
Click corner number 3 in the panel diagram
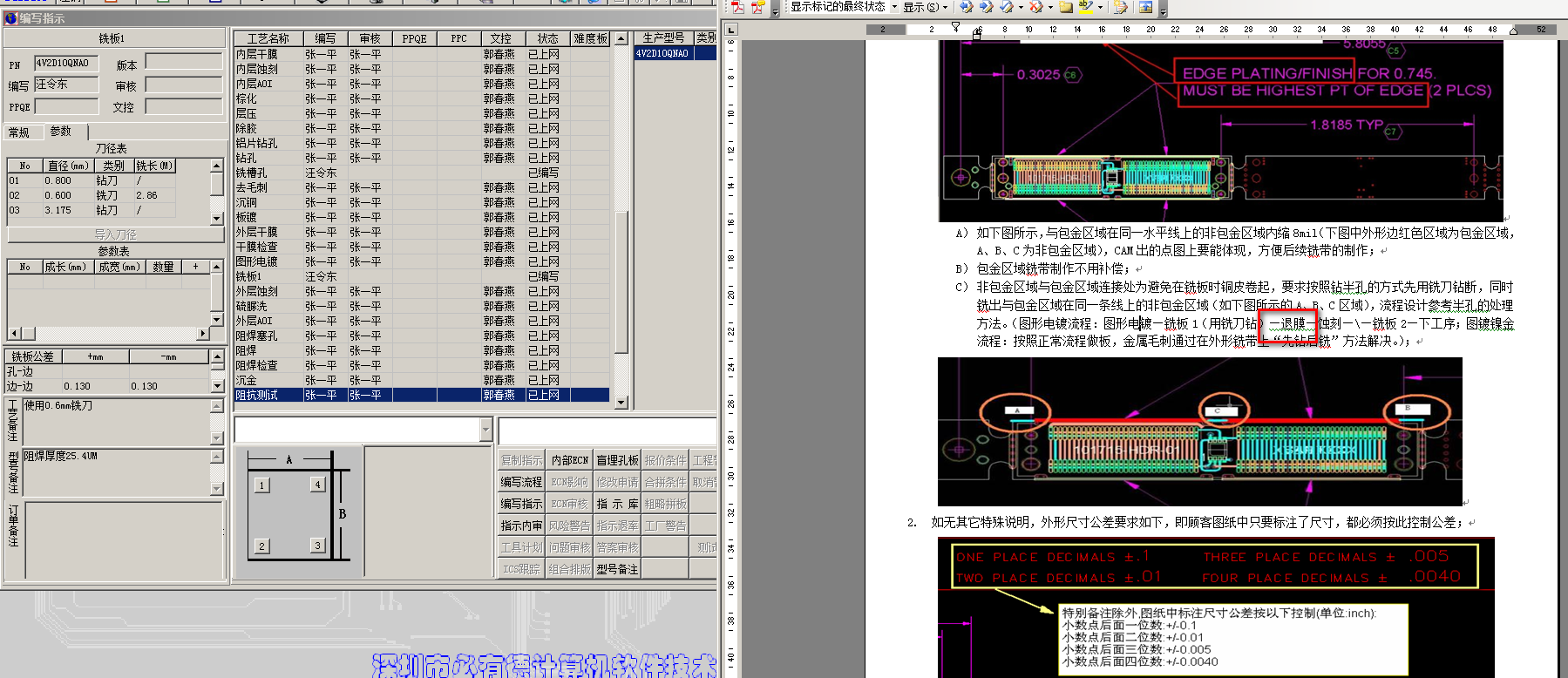coord(317,546)
